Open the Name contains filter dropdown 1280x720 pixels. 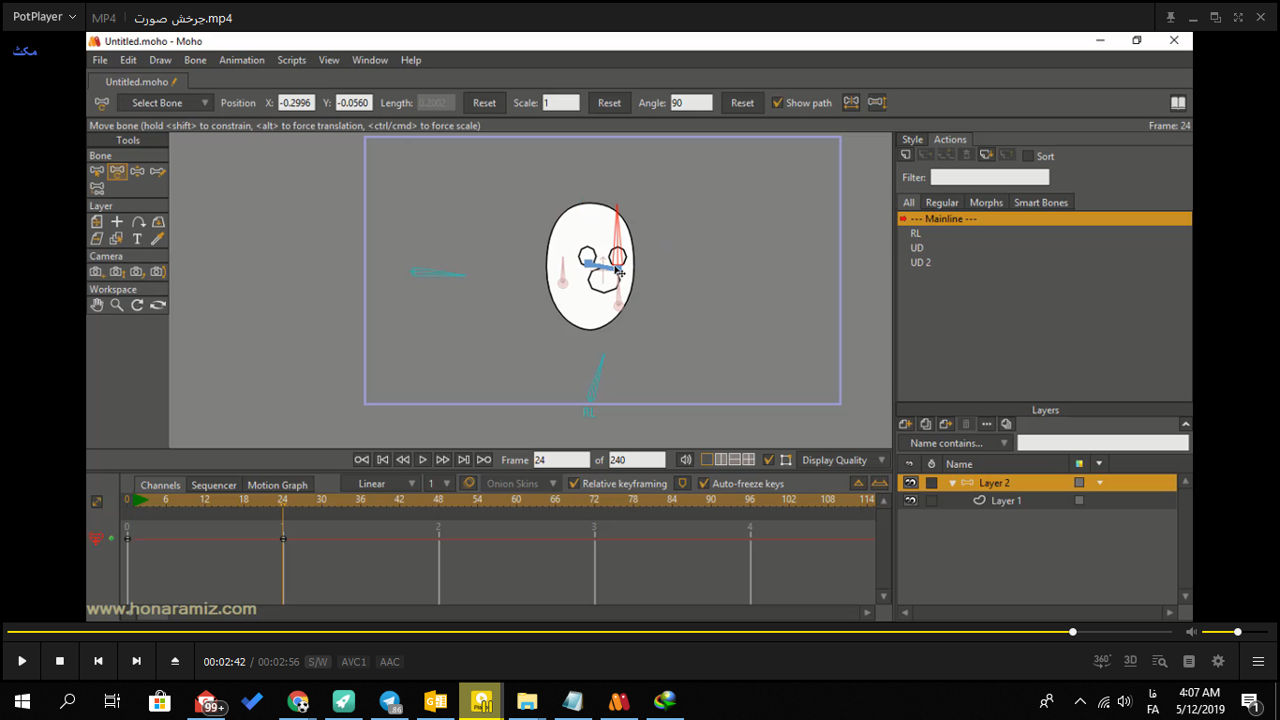point(956,443)
